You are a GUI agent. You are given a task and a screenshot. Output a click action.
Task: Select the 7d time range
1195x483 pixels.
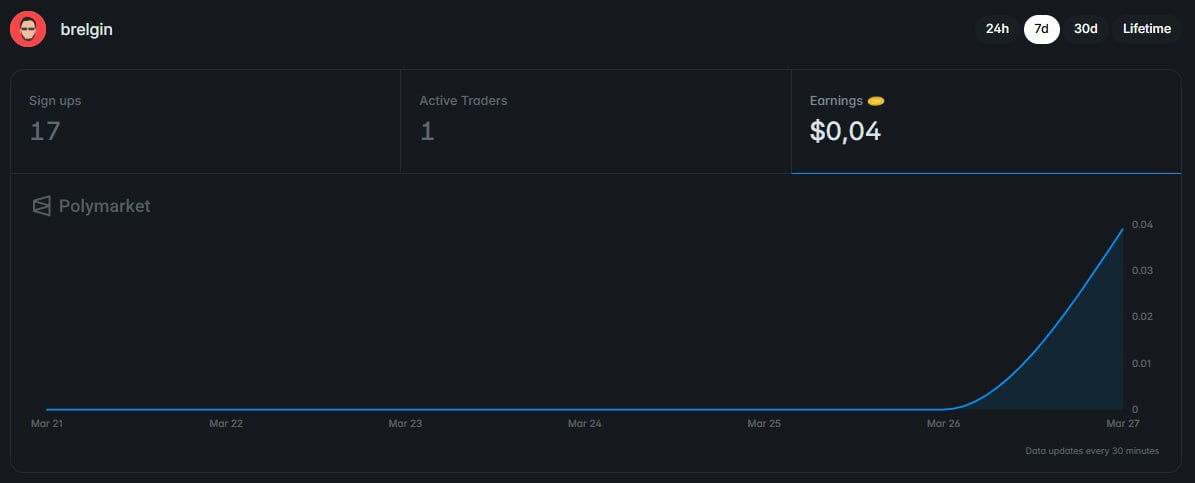[x=1041, y=29]
